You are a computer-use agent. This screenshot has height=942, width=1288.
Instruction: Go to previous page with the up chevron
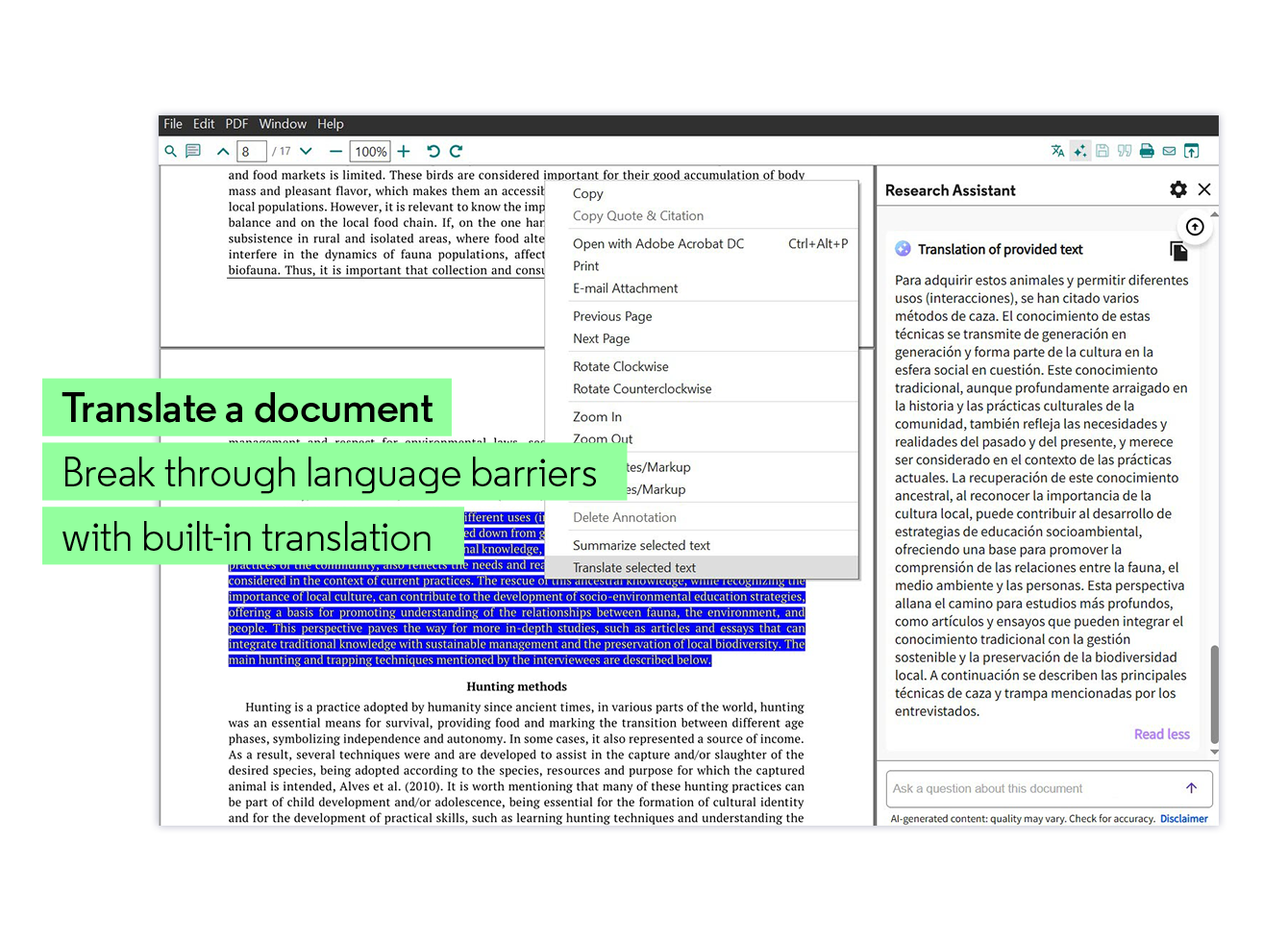222,151
